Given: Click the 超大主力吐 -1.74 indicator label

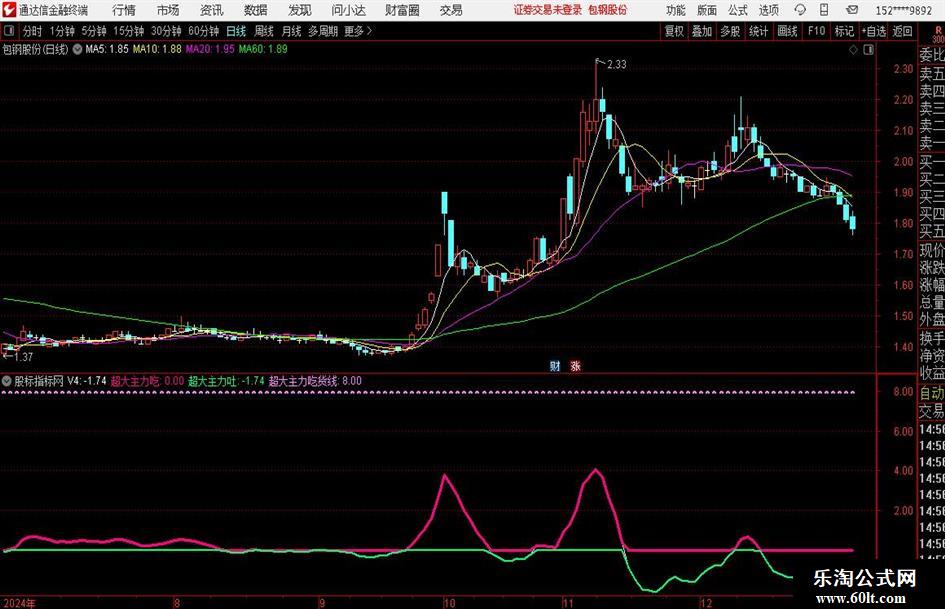Looking at the screenshot, I should (x=226, y=381).
